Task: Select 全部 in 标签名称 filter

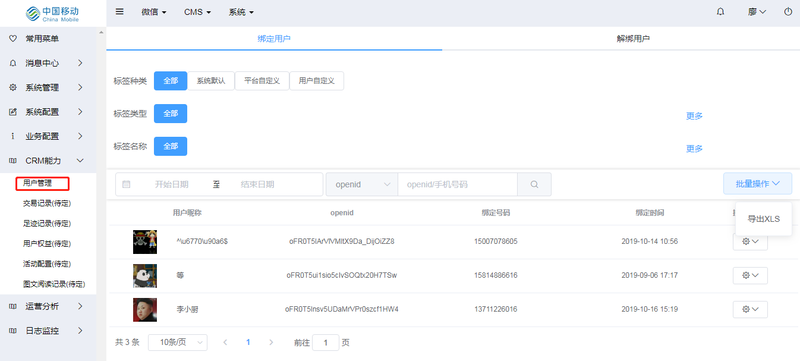Action: tap(170, 146)
